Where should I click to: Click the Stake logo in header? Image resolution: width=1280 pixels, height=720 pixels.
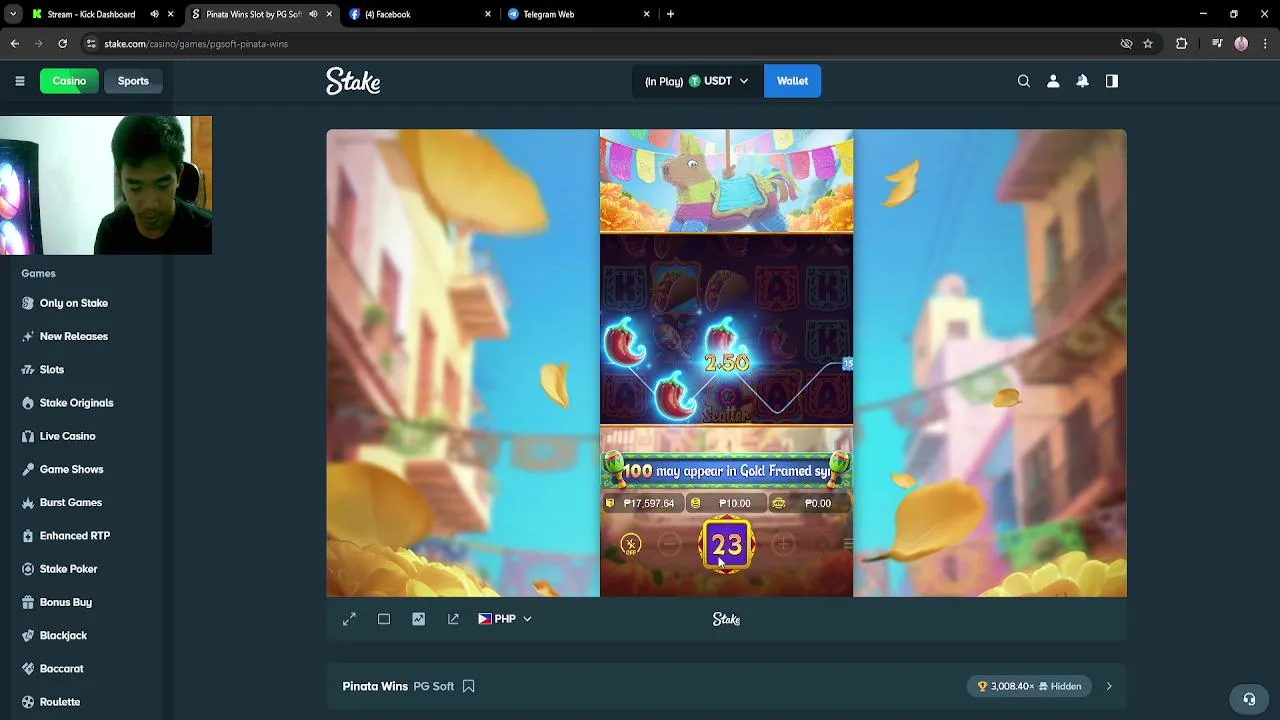point(353,81)
